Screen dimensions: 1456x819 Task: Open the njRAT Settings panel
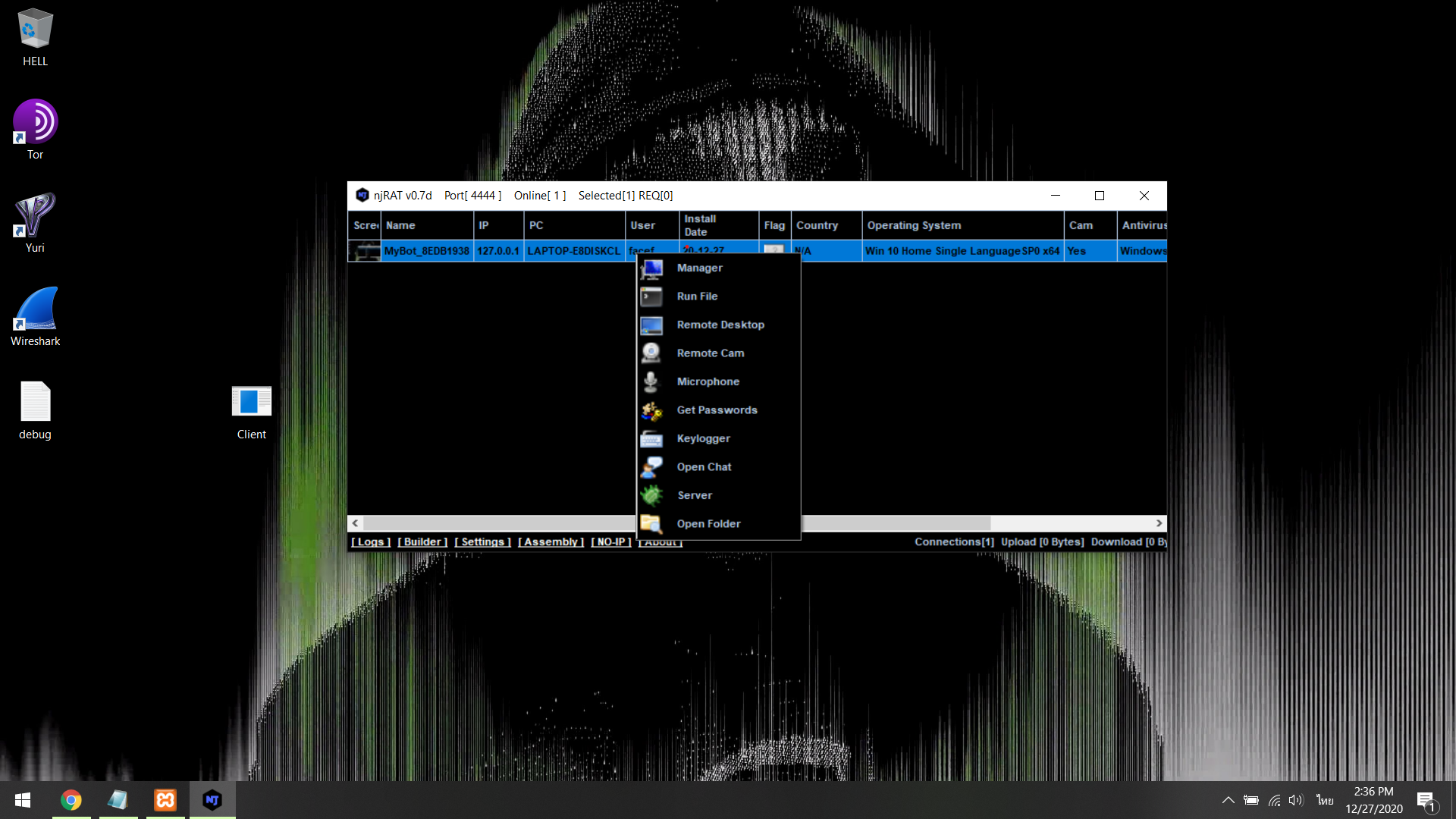click(x=482, y=541)
